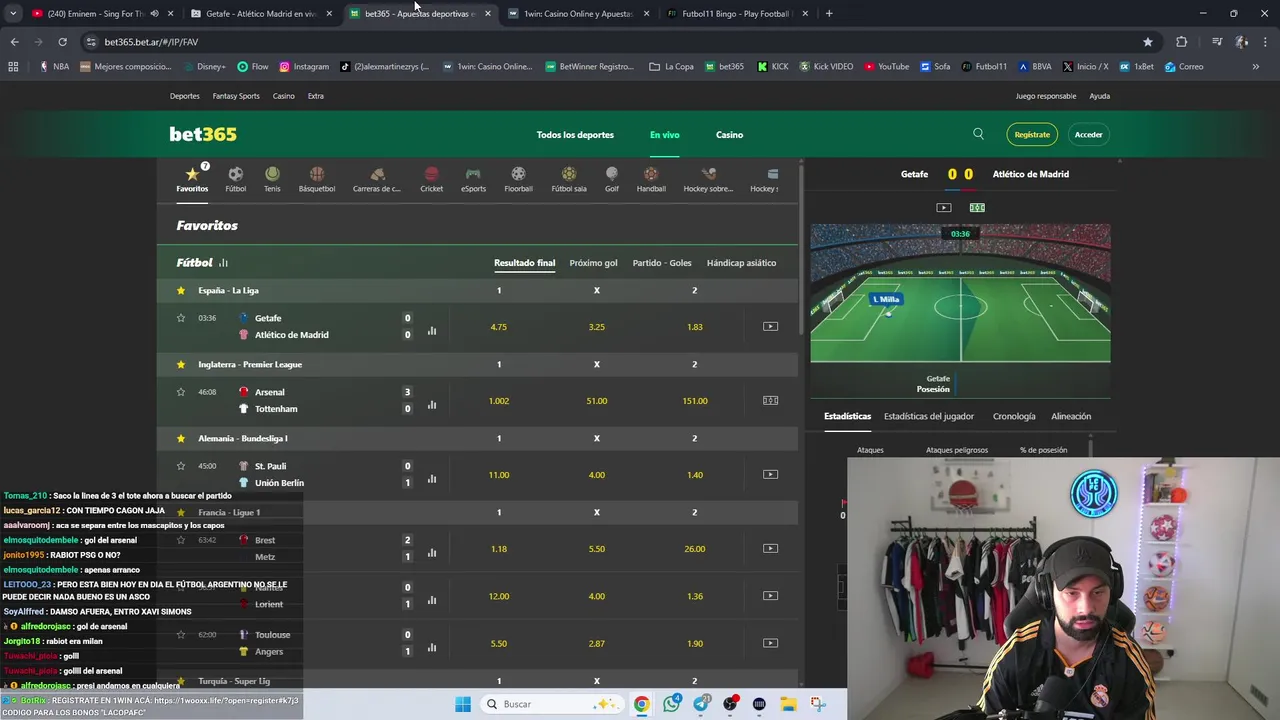
Task: Toggle favorite star for Arsenal match
Action: click(x=181, y=392)
